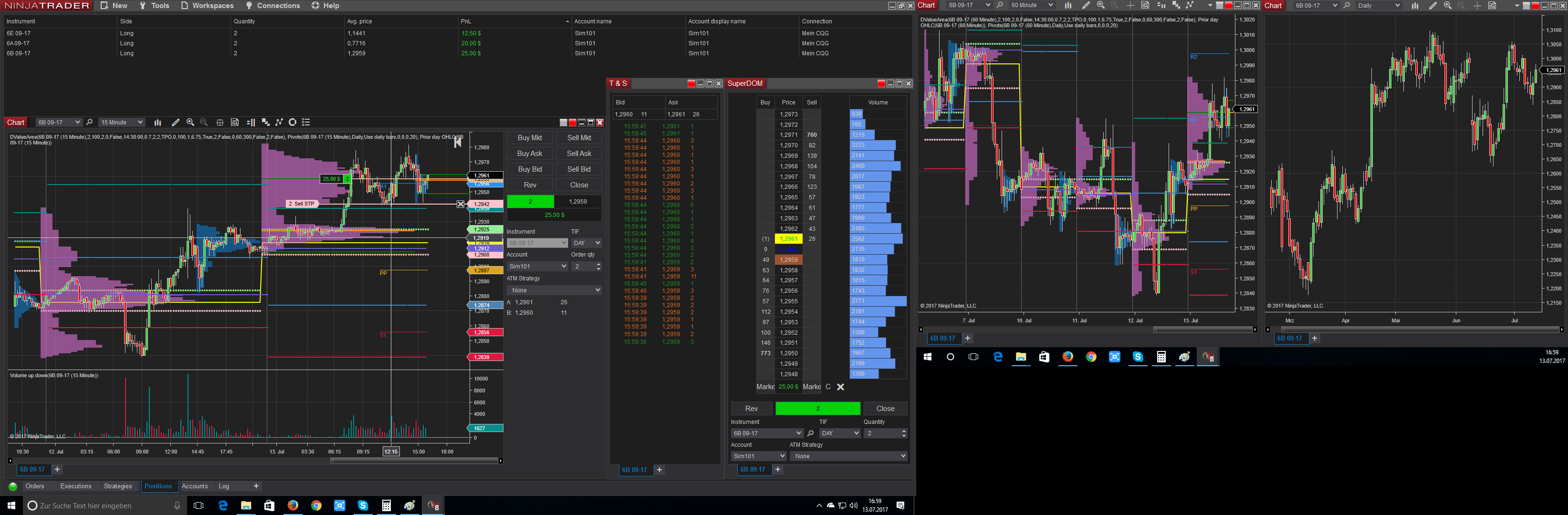Click red link button in Daily chart
The height and width of the screenshot is (515, 1568).
1536,5
